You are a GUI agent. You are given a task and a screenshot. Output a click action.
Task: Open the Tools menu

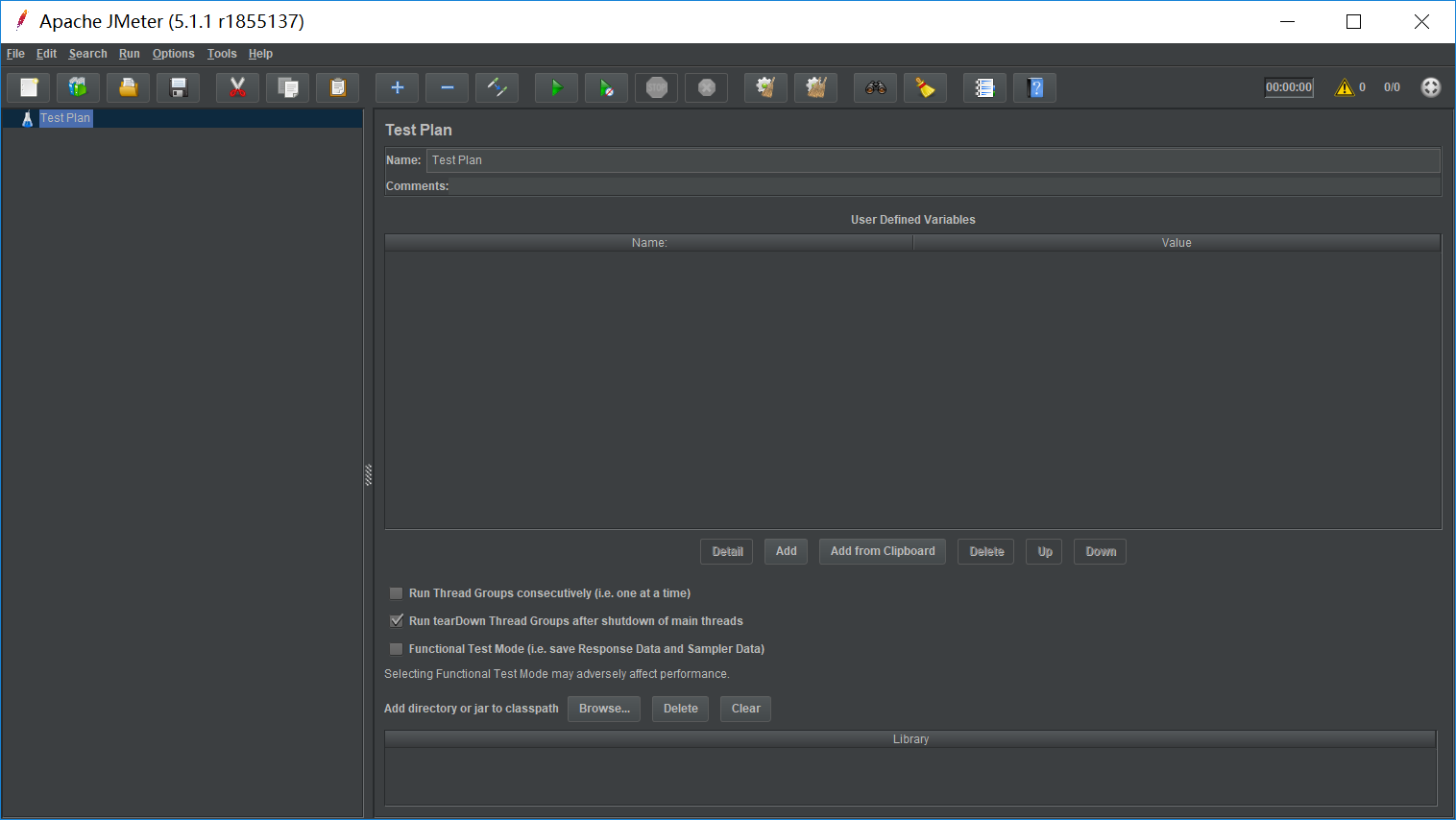[x=222, y=54]
